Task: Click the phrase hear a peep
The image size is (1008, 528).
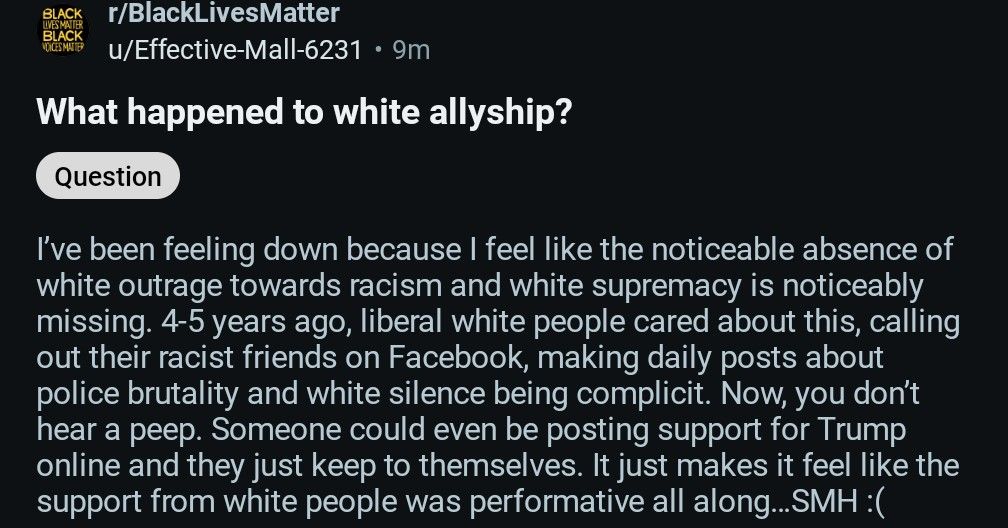Action: [120, 430]
